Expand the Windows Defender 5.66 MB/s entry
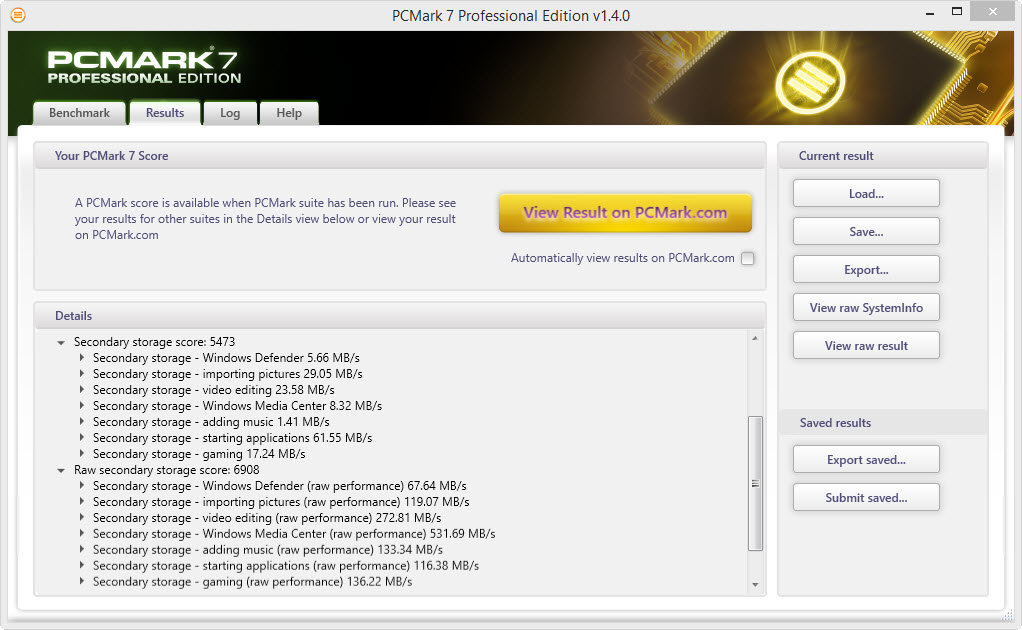1022x630 pixels. pyautogui.click(x=81, y=358)
